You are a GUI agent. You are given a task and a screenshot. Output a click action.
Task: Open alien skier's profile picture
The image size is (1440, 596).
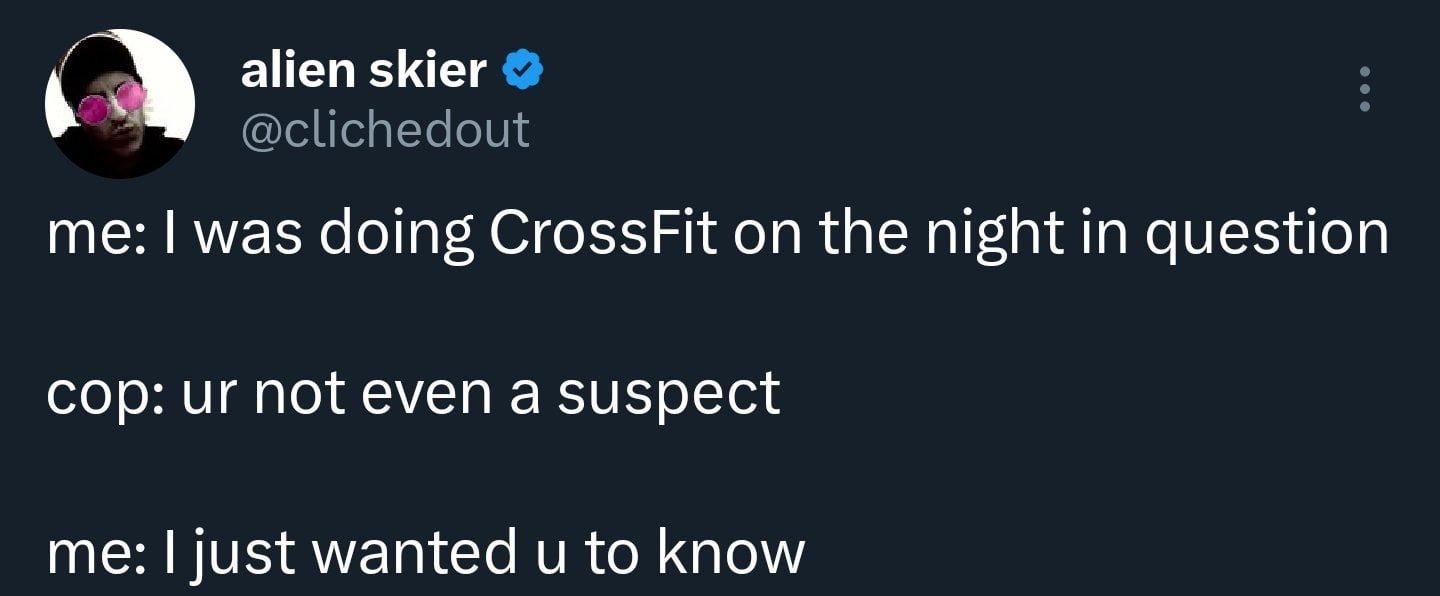point(119,104)
